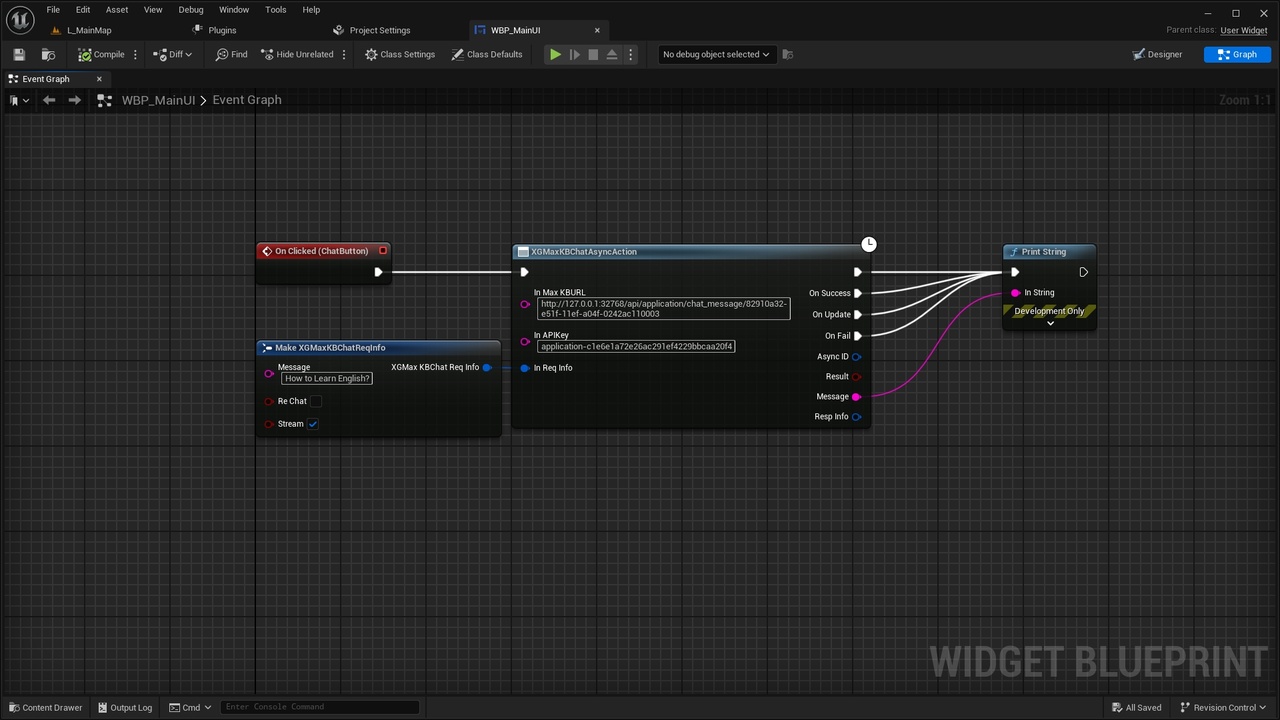Viewport: 1280px width, 720px height.
Task: Open the Window menu
Action: click(234, 10)
